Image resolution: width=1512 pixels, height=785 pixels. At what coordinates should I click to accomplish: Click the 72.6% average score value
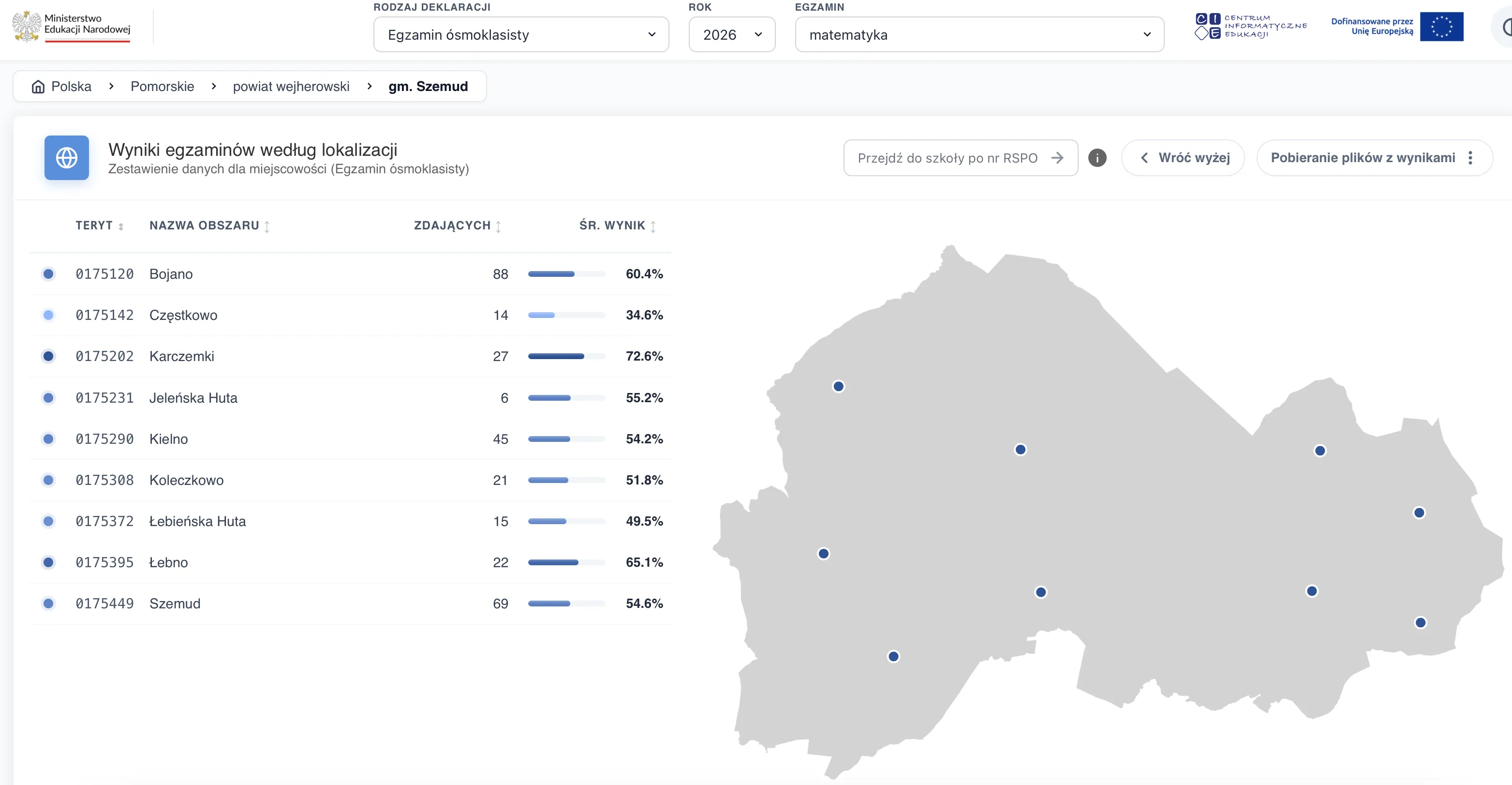[x=644, y=356]
